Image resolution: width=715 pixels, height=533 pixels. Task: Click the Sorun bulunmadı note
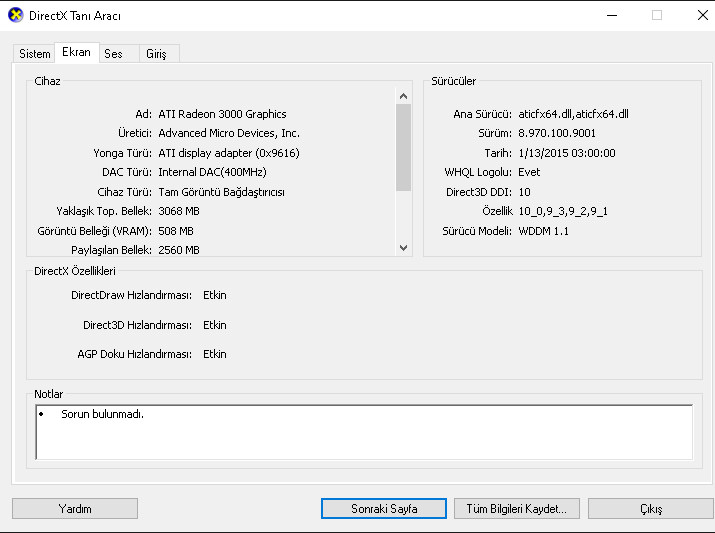[102, 414]
